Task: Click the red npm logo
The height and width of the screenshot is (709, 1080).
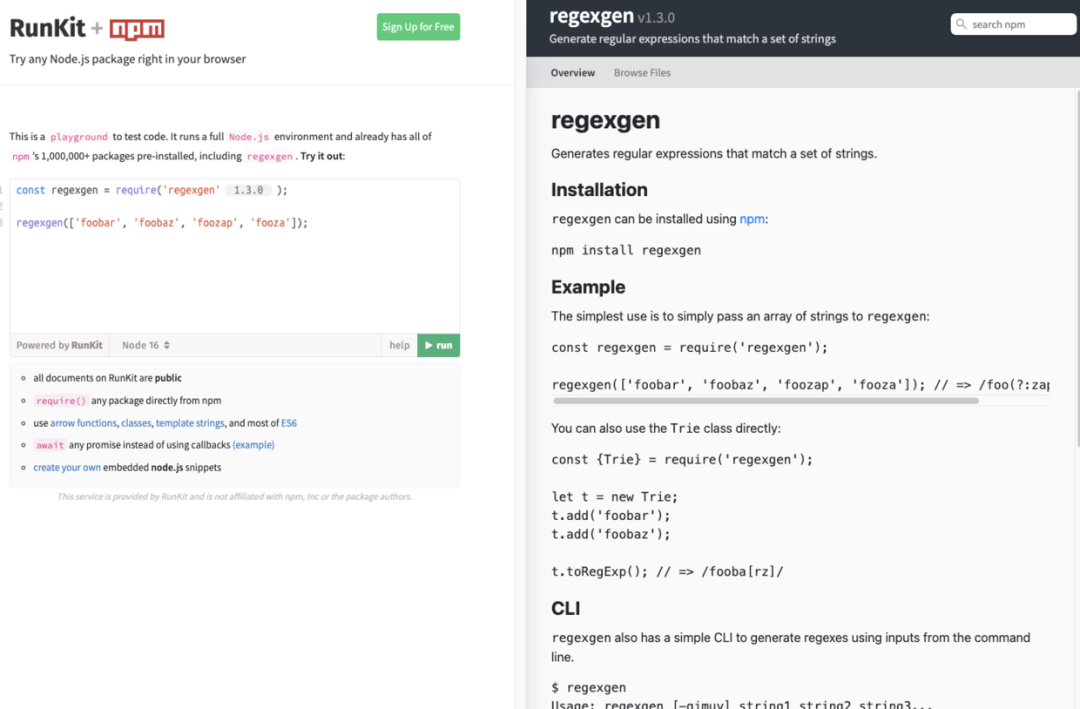Action: 137,29
